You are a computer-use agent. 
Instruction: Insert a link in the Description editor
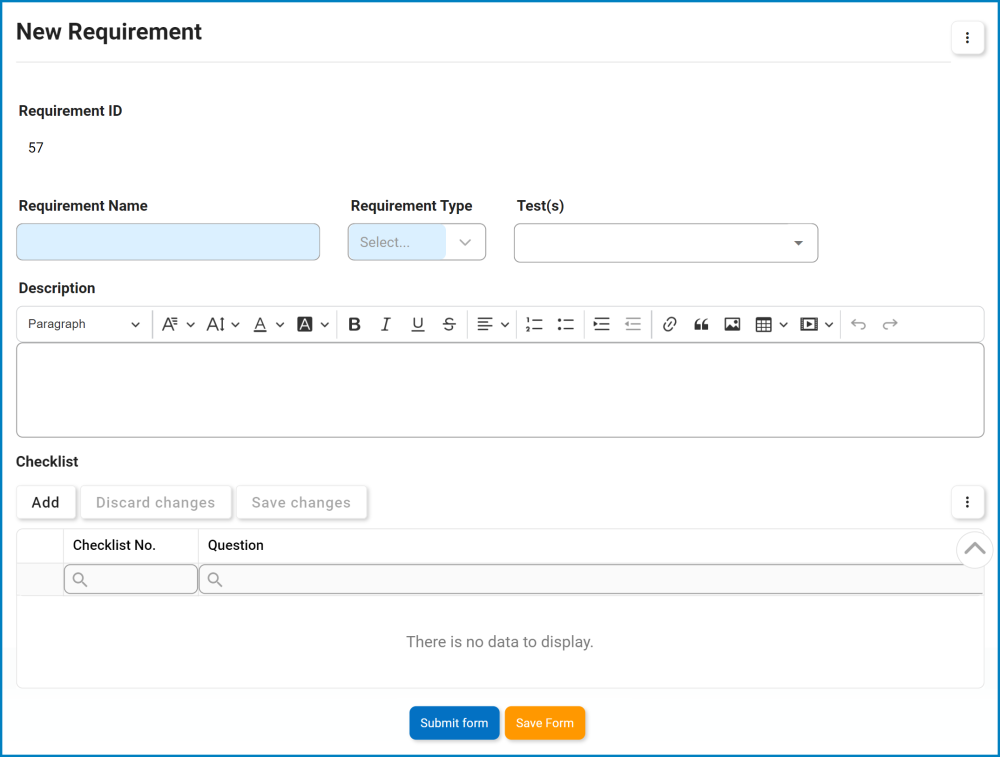670,323
